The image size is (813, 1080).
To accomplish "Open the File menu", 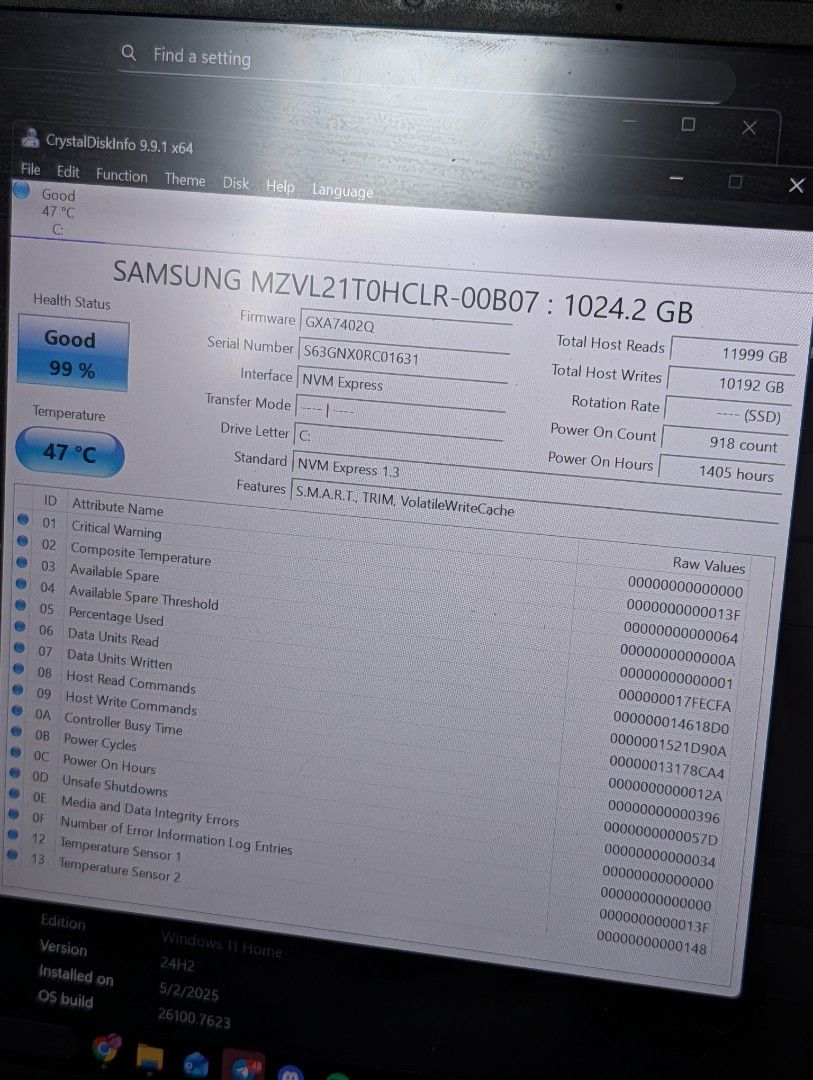I will pyautogui.click(x=30, y=169).
